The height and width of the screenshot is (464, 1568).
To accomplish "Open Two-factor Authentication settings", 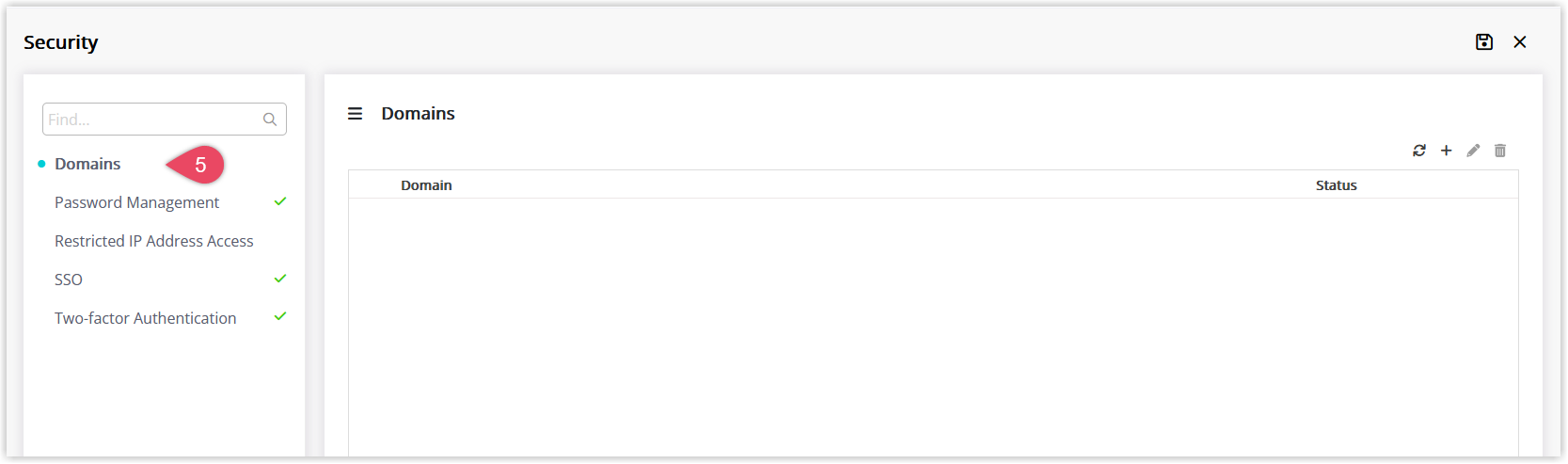I will point(145,318).
